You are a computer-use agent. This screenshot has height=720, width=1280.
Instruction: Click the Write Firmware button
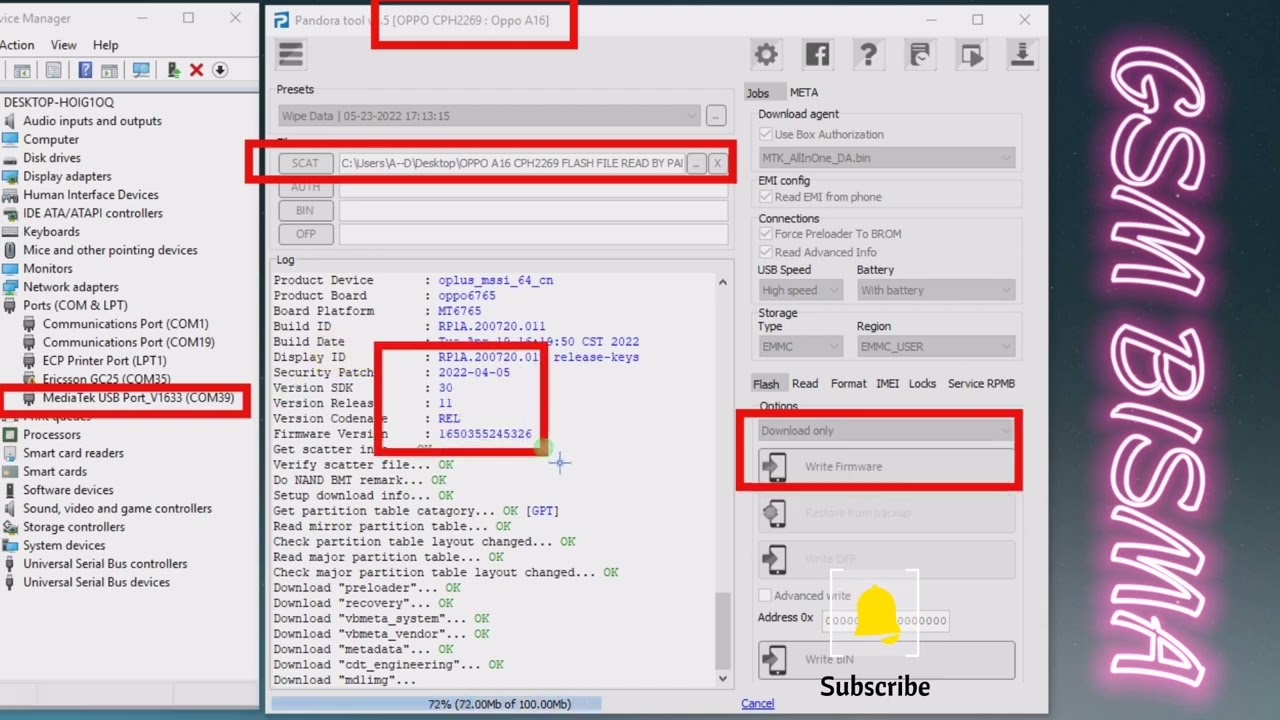tap(886, 467)
